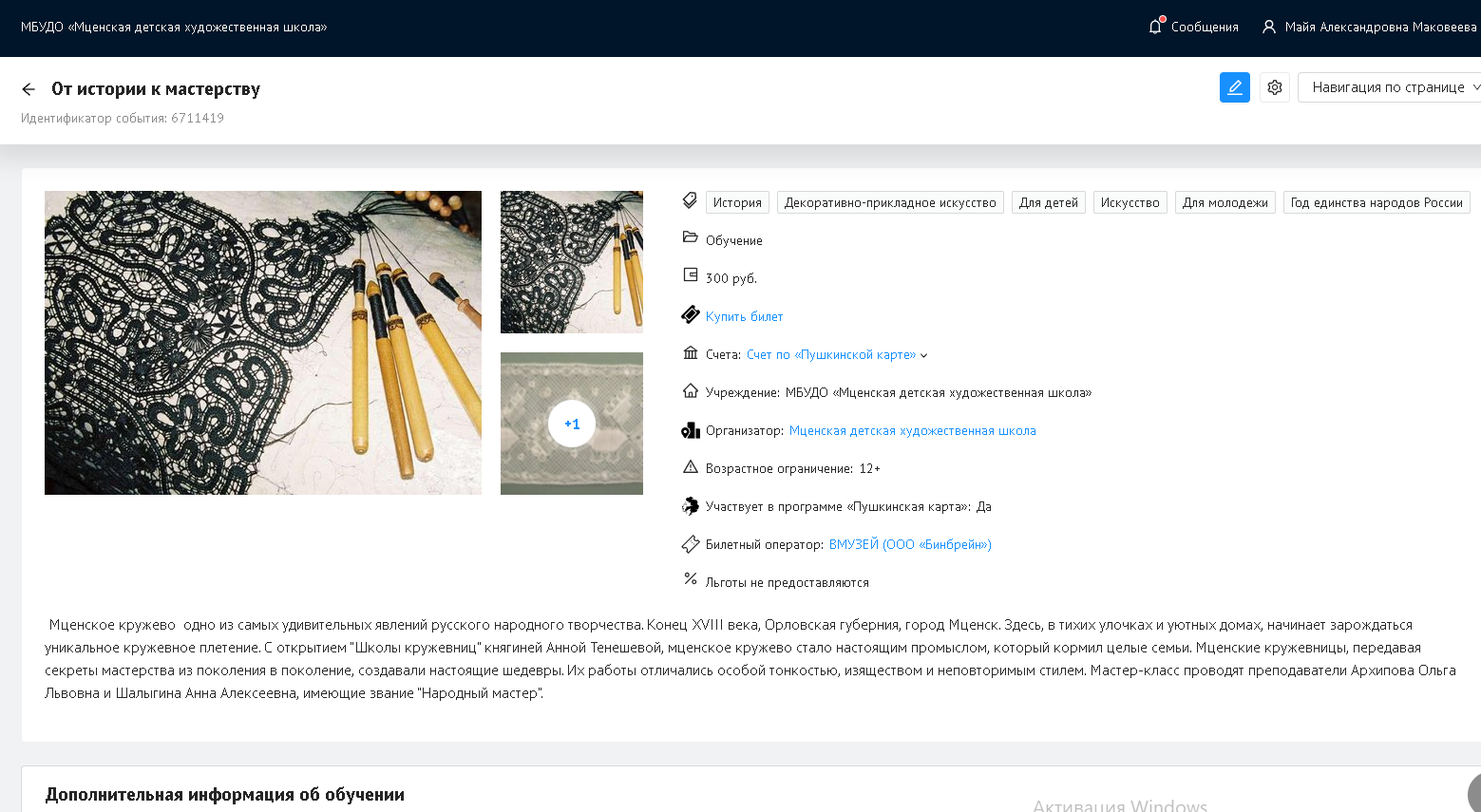The width and height of the screenshot is (1481, 812).
Task: Open the gear settings icon
Action: point(1274,87)
